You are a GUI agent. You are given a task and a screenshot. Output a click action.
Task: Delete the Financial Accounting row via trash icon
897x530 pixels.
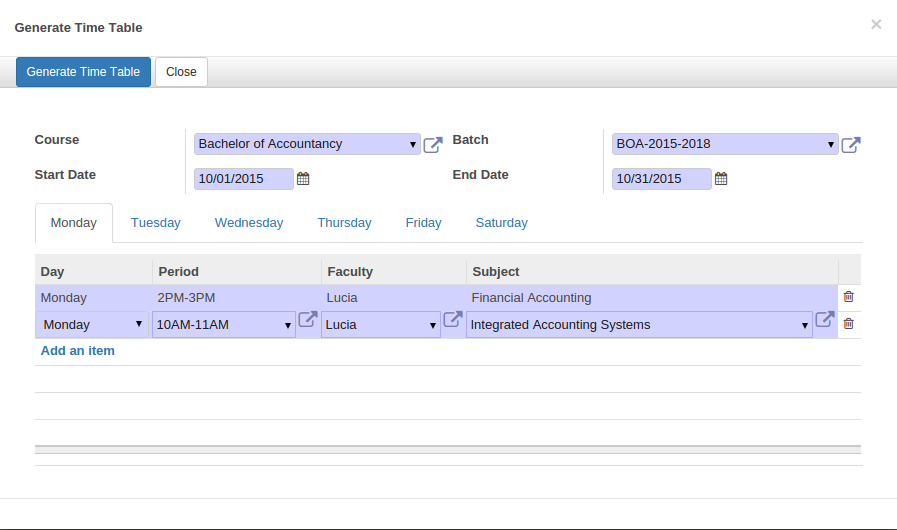(849, 296)
